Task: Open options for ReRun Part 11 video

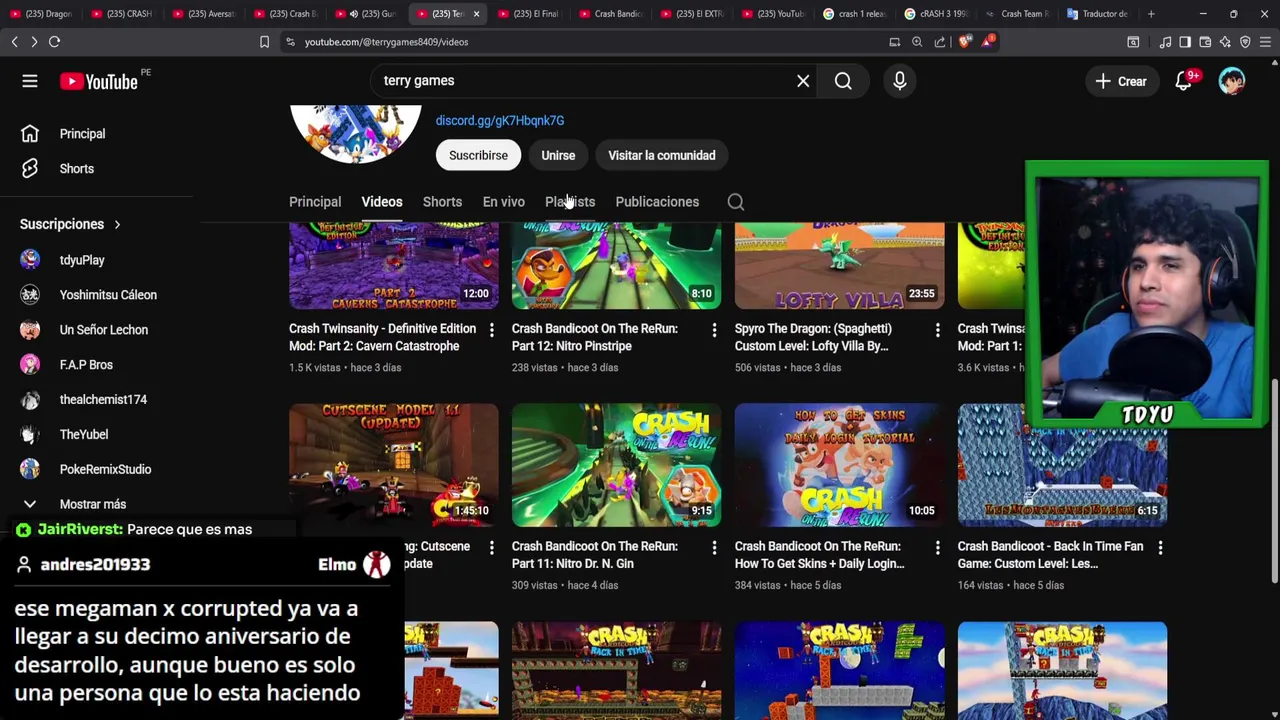Action: [x=714, y=548]
